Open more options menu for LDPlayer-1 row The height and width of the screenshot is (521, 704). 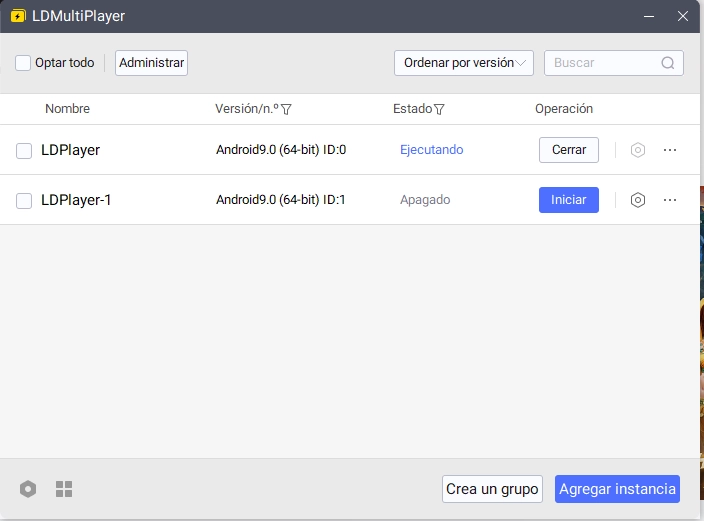point(669,200)
